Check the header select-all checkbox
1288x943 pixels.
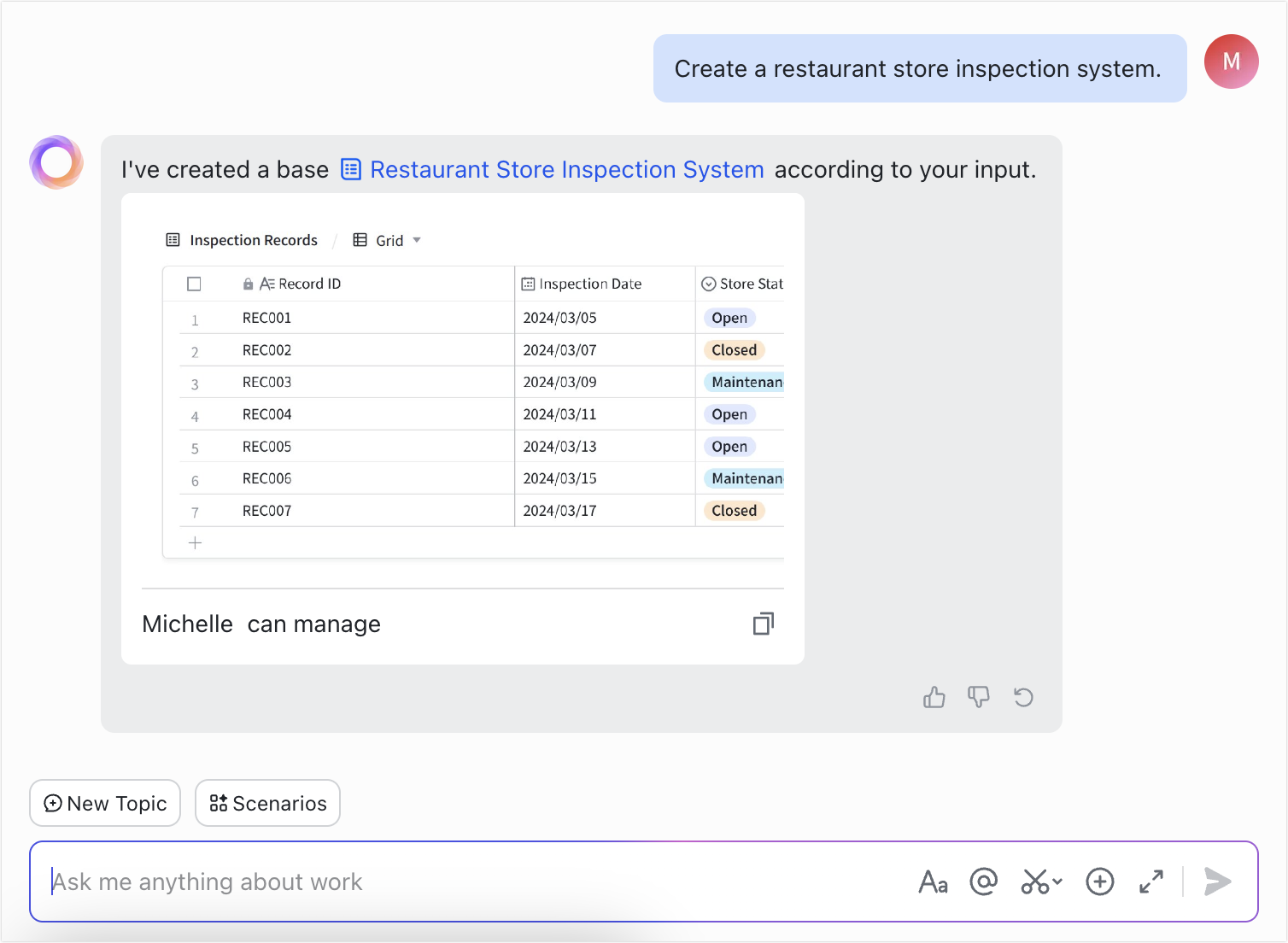click(195, 283)
